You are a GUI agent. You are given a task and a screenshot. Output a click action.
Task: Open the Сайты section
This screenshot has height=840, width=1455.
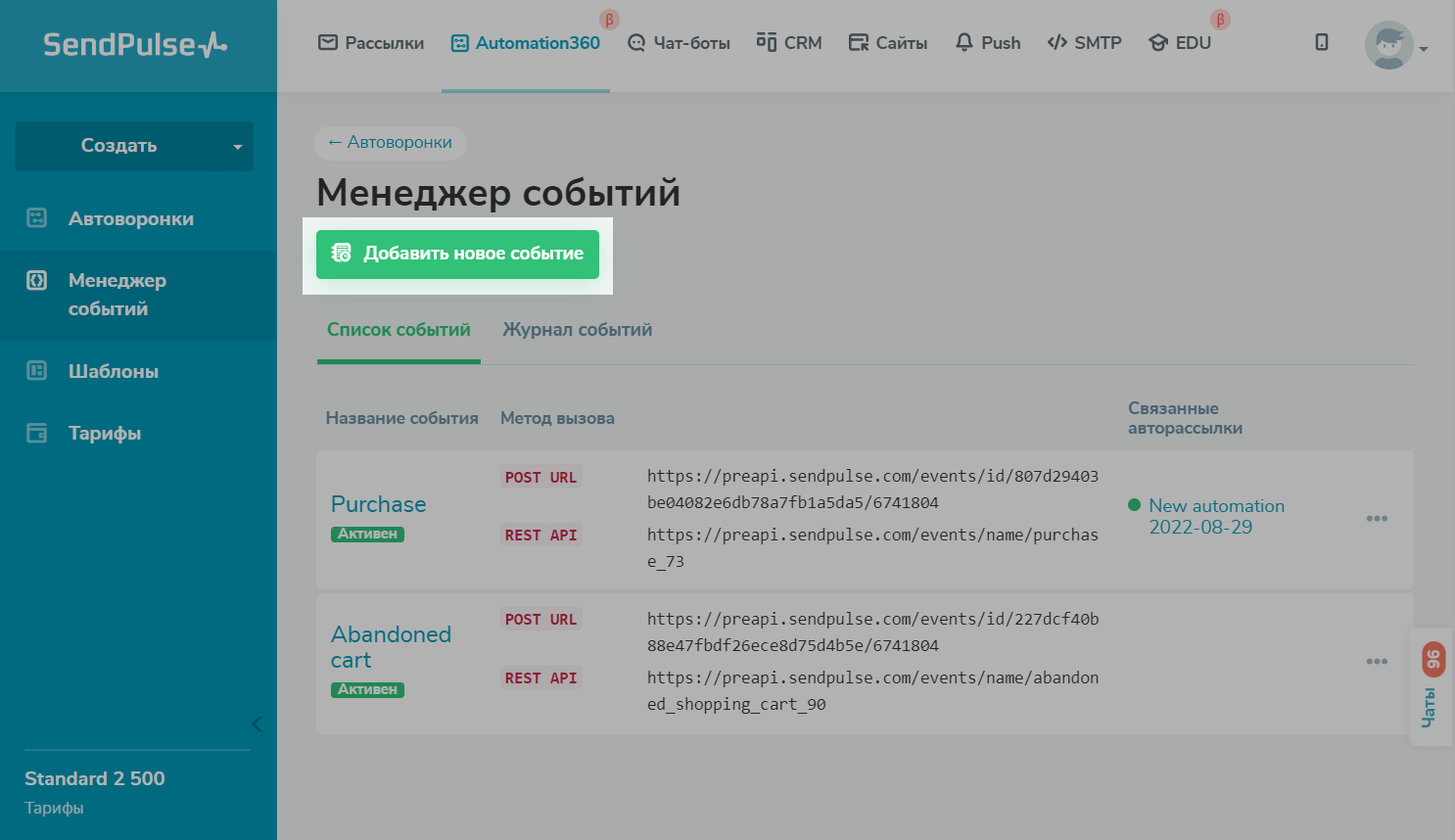coord(888,43)
